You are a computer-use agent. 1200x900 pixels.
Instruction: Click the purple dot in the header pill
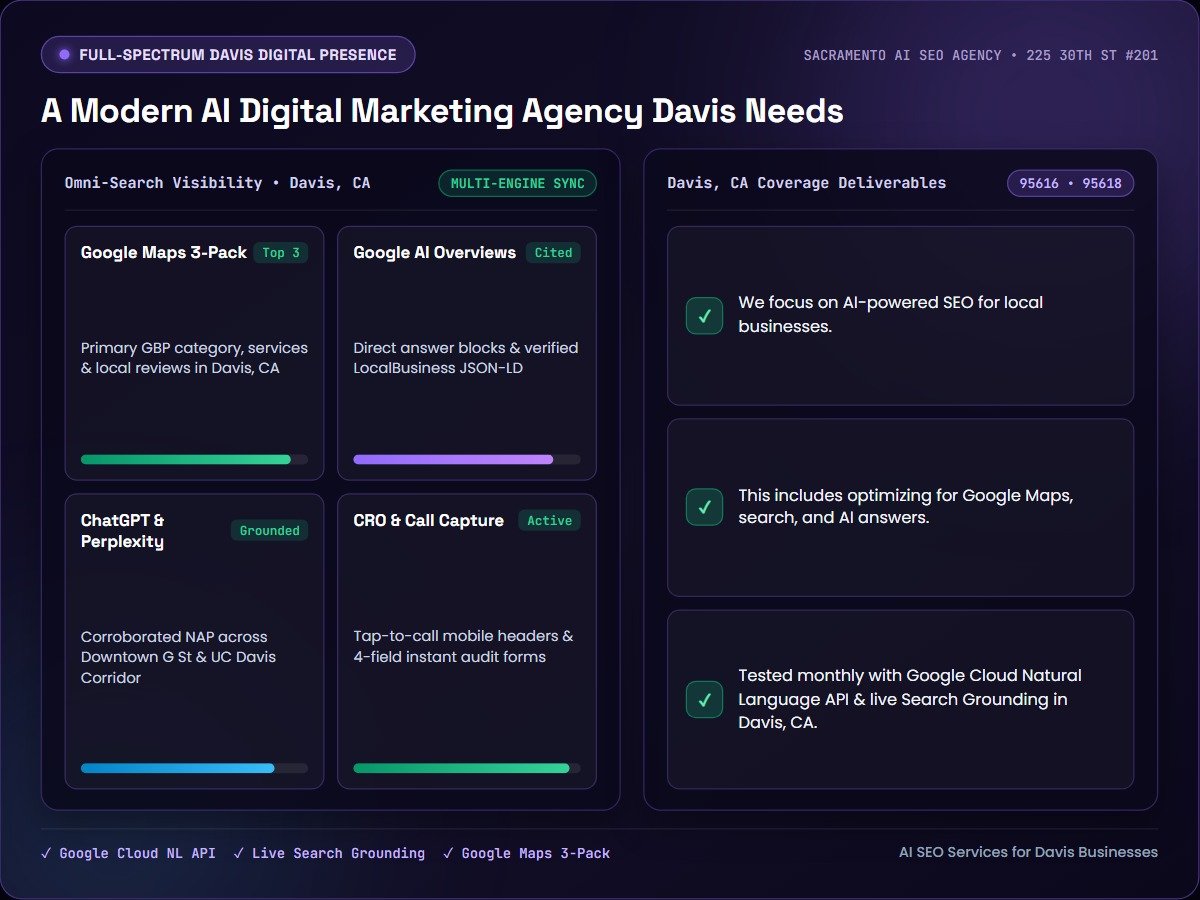pyautogui.click(x=65, y=55)
